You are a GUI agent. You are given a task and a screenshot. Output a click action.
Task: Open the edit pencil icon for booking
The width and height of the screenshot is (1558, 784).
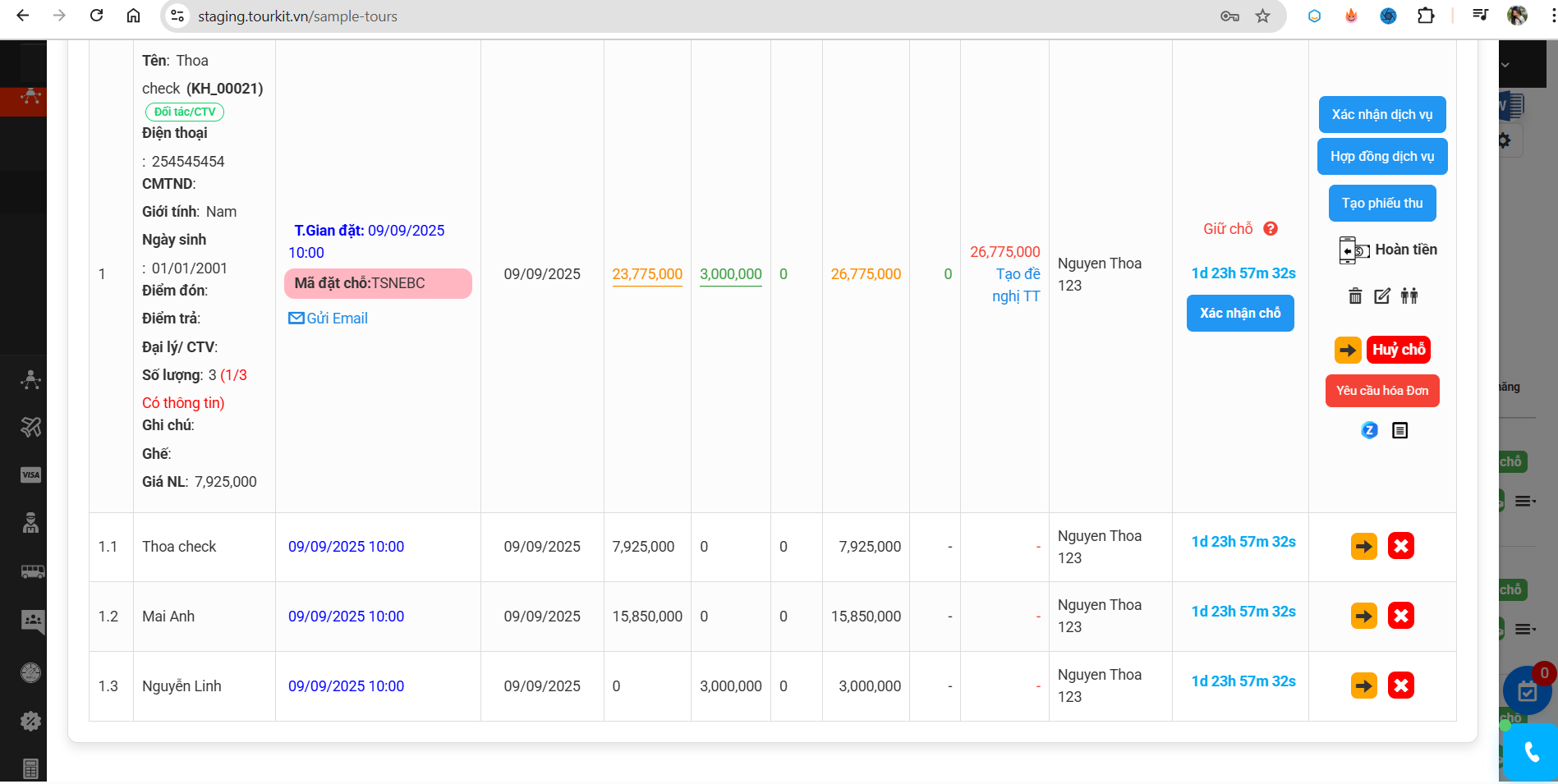1382,296
